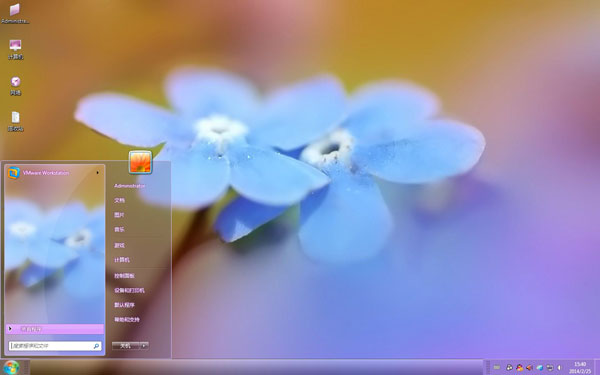Image resolution: width=600 pixels, height=375 pixels.
Task: Open 帮助和支持 in Start menu
Action: click(127, 320)
